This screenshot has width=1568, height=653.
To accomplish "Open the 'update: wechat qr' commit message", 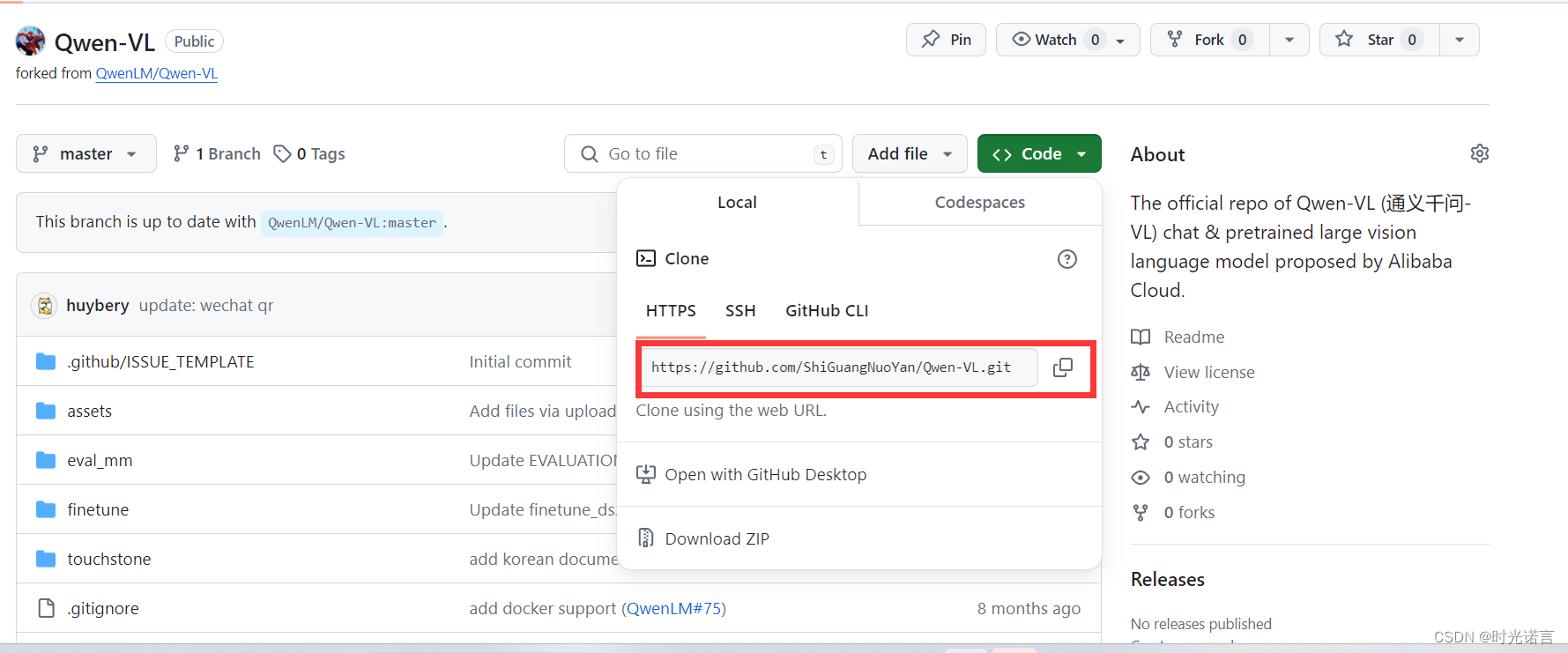I will (x=206, y=305).
